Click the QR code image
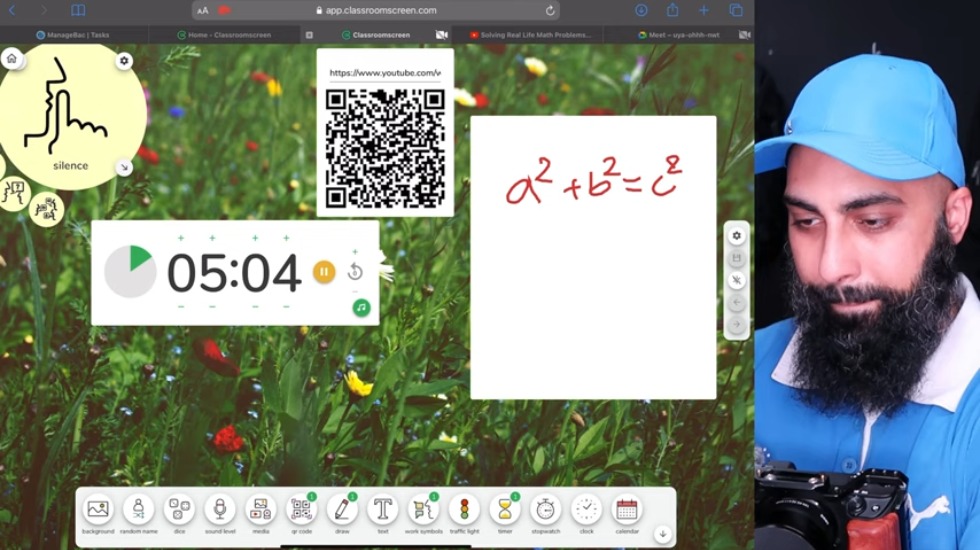 click(x=385, y=148)
